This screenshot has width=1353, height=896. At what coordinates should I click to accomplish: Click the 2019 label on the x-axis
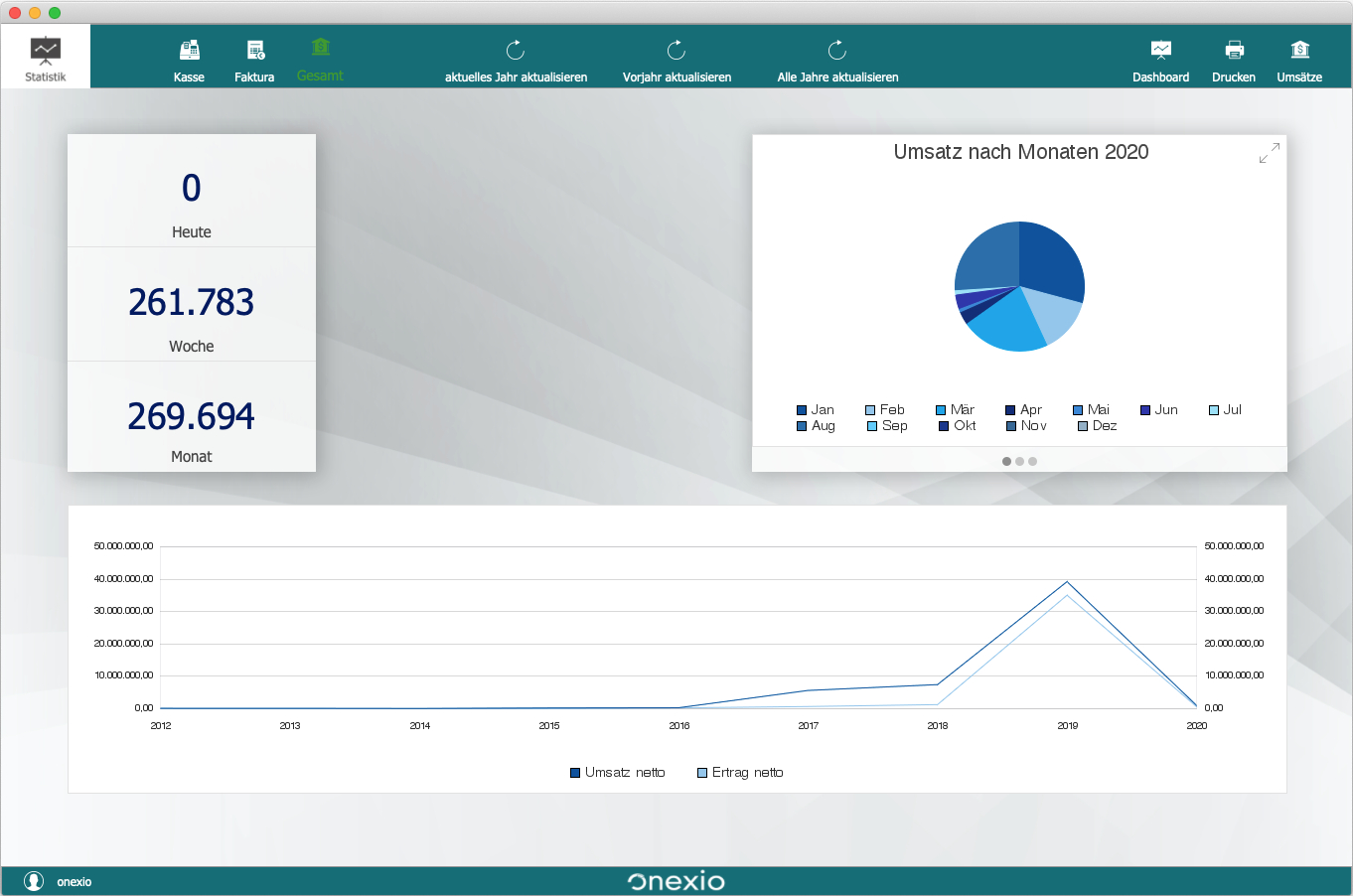click(x=1068, y=726)
